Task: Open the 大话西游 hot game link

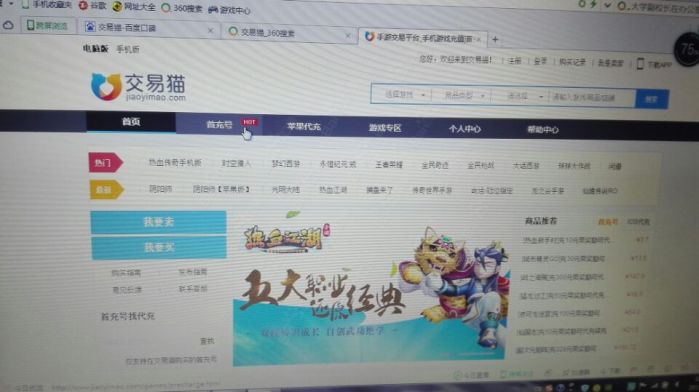Action: point(526,166)
